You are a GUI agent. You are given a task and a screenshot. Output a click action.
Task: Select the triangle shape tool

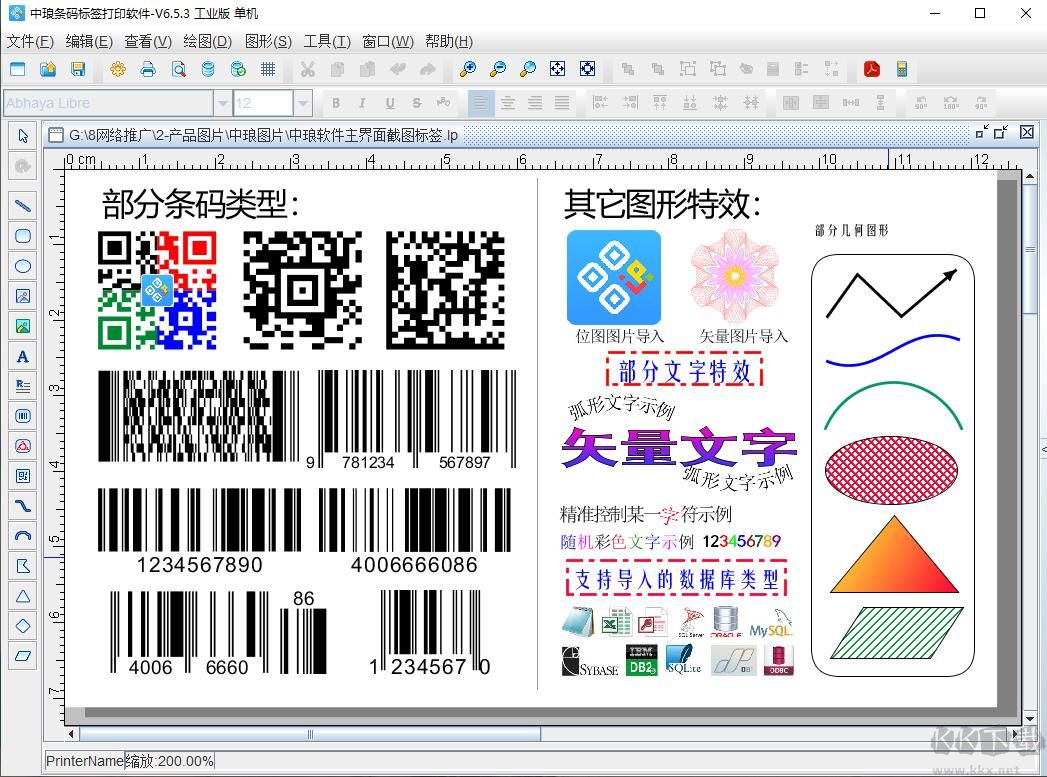(23, 596)
